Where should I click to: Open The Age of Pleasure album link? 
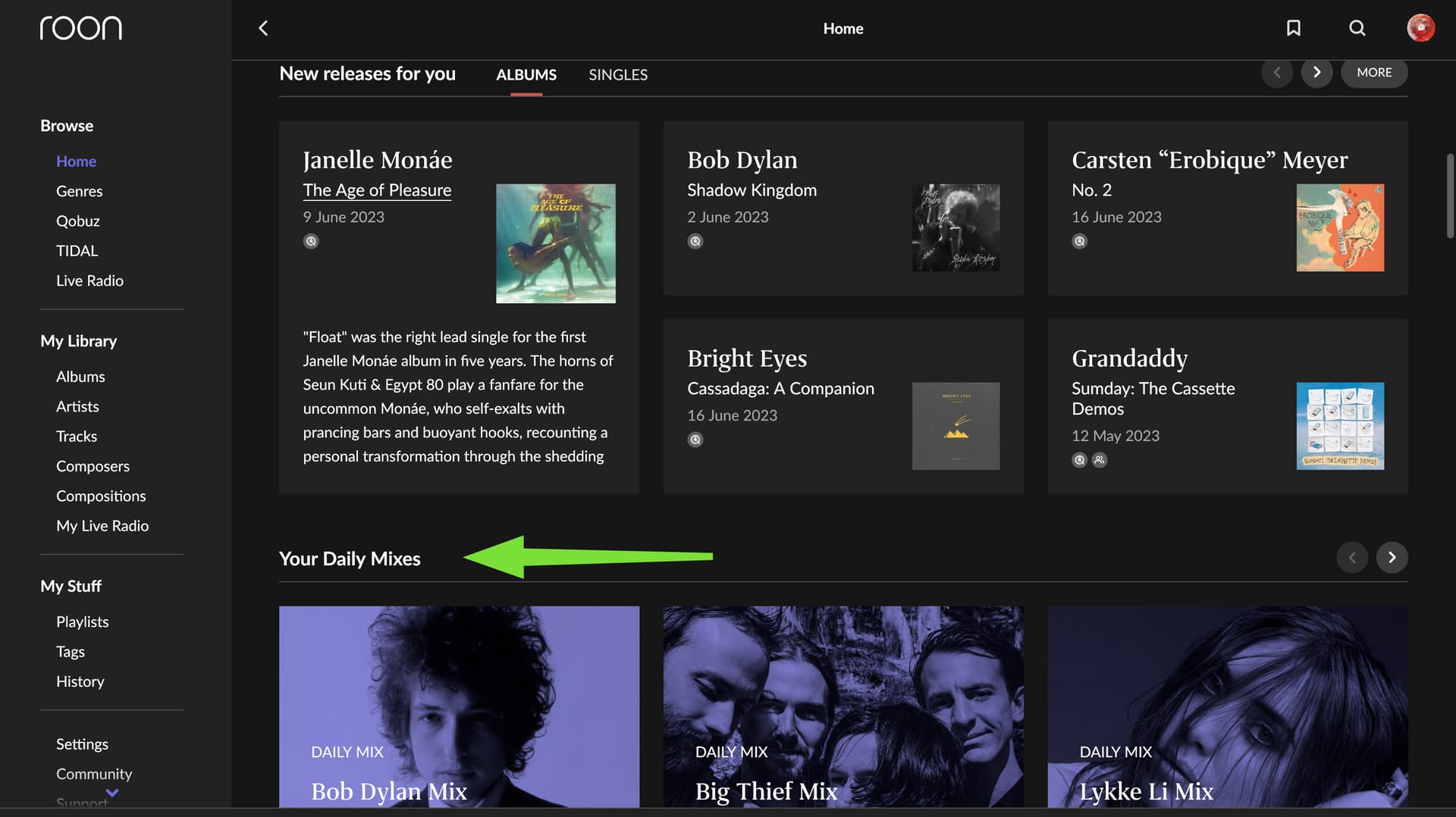377,190
